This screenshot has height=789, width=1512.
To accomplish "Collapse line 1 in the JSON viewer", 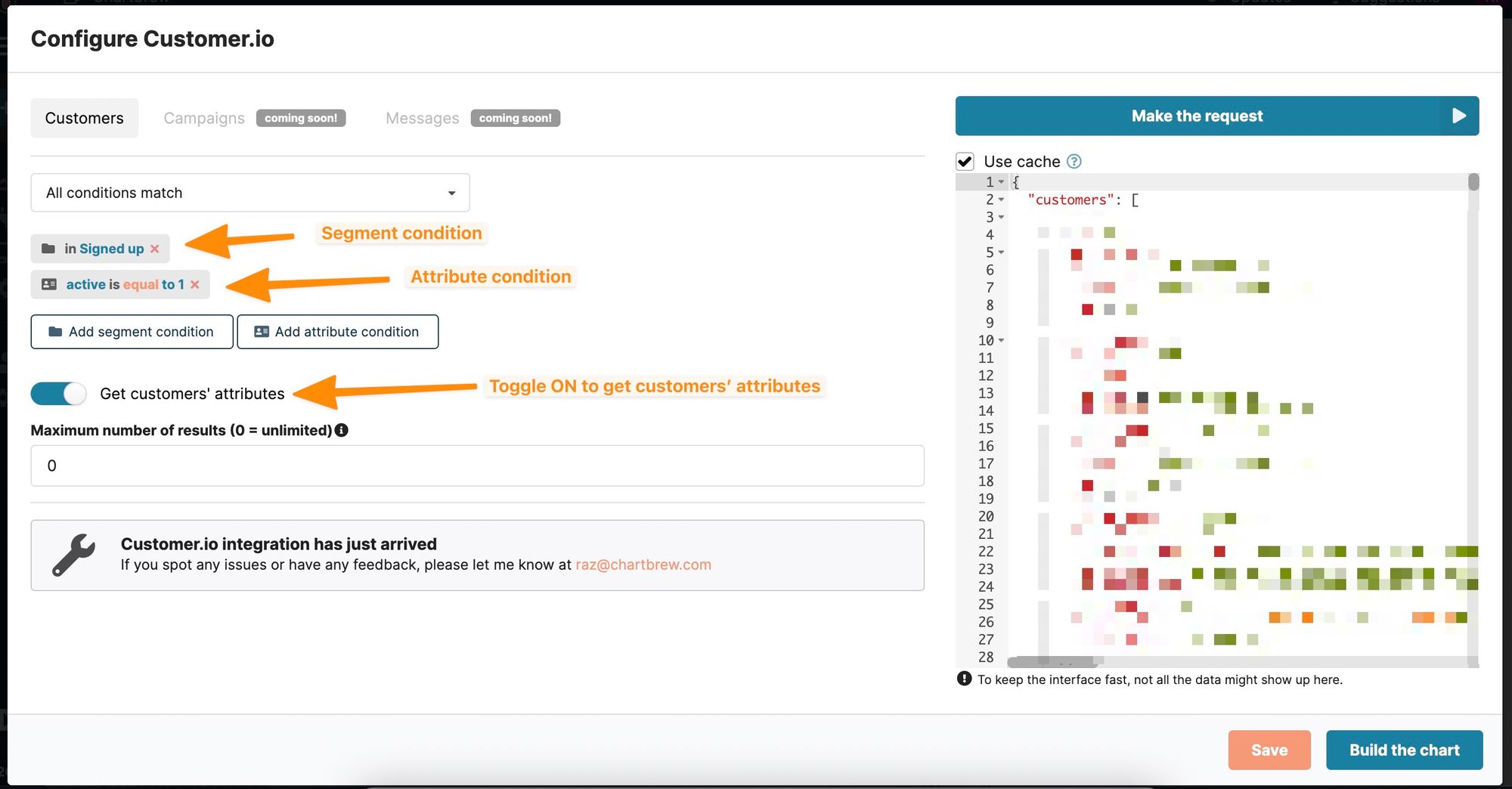I will point(1002,182).
